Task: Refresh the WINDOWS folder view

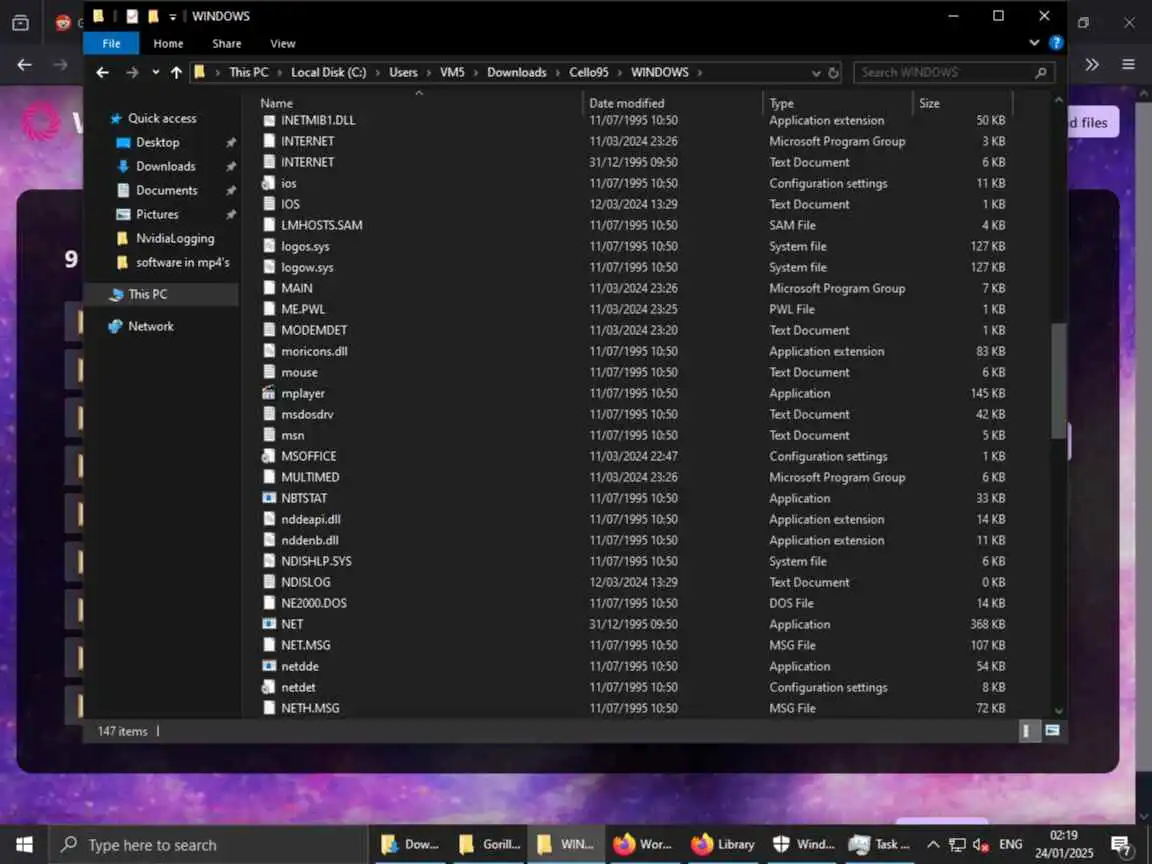Action: (833, 73)
